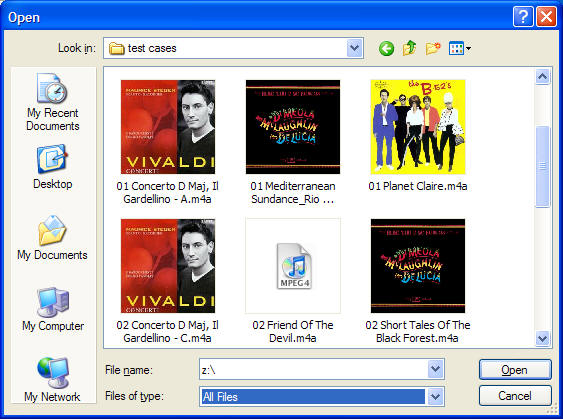
Task: Close the Open dialog
Action: click(546, 17)
